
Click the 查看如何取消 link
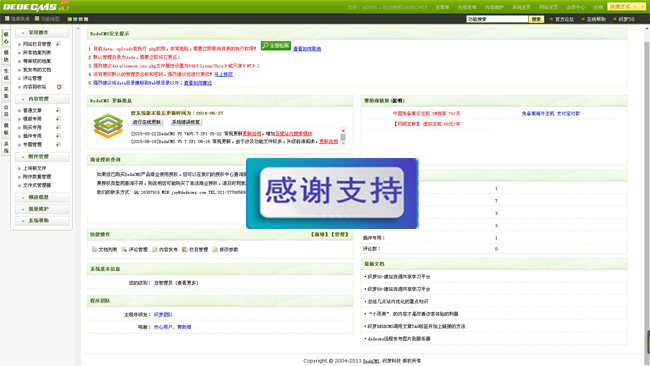pyautogui.click(x=307, y=48)
